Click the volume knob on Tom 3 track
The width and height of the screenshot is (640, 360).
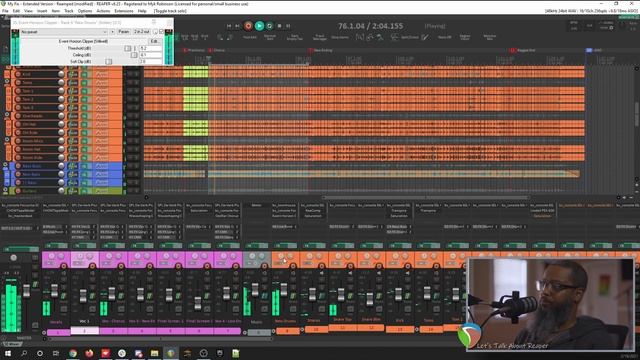[x=61, y=108]
